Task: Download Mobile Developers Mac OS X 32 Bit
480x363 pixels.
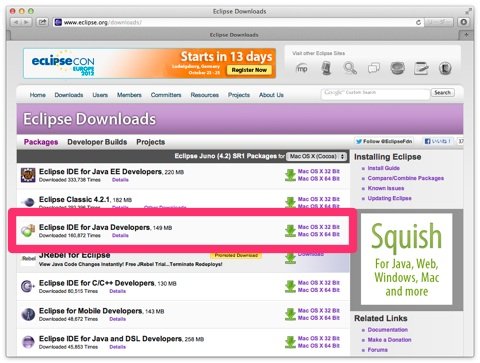Action: [x=319, y=311]
